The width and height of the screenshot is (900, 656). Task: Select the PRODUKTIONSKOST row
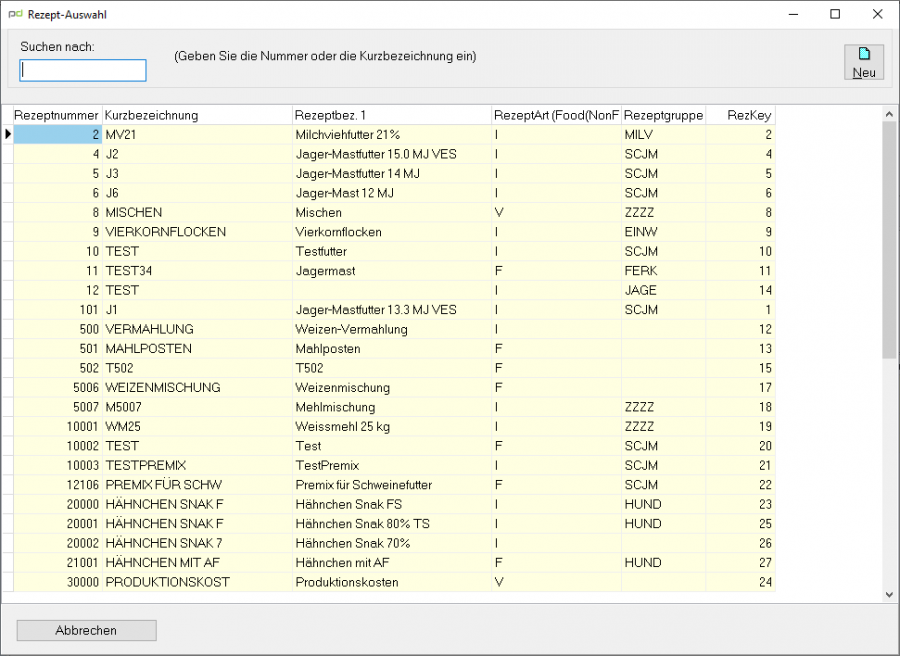394,582
